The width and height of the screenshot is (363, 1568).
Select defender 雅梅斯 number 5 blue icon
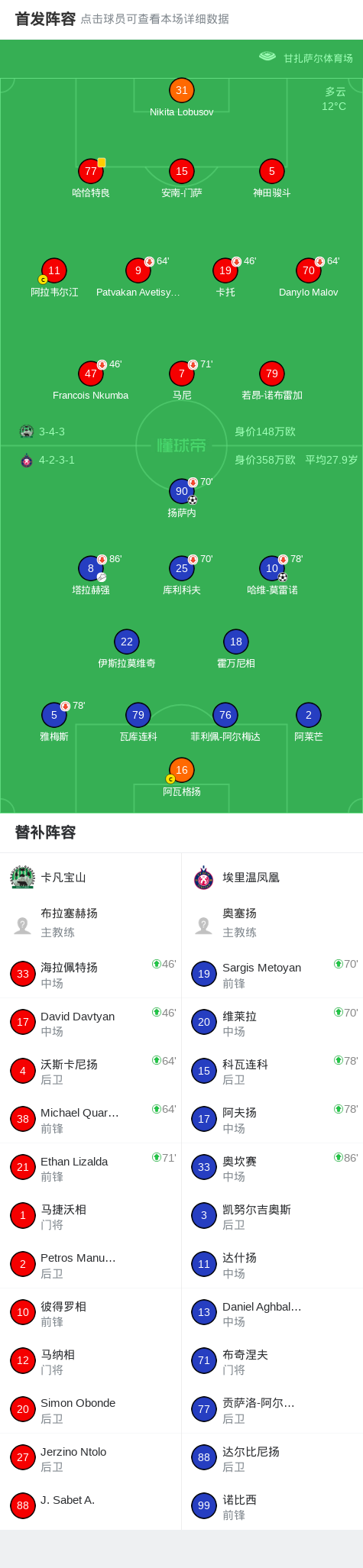[x=53, y=715]
